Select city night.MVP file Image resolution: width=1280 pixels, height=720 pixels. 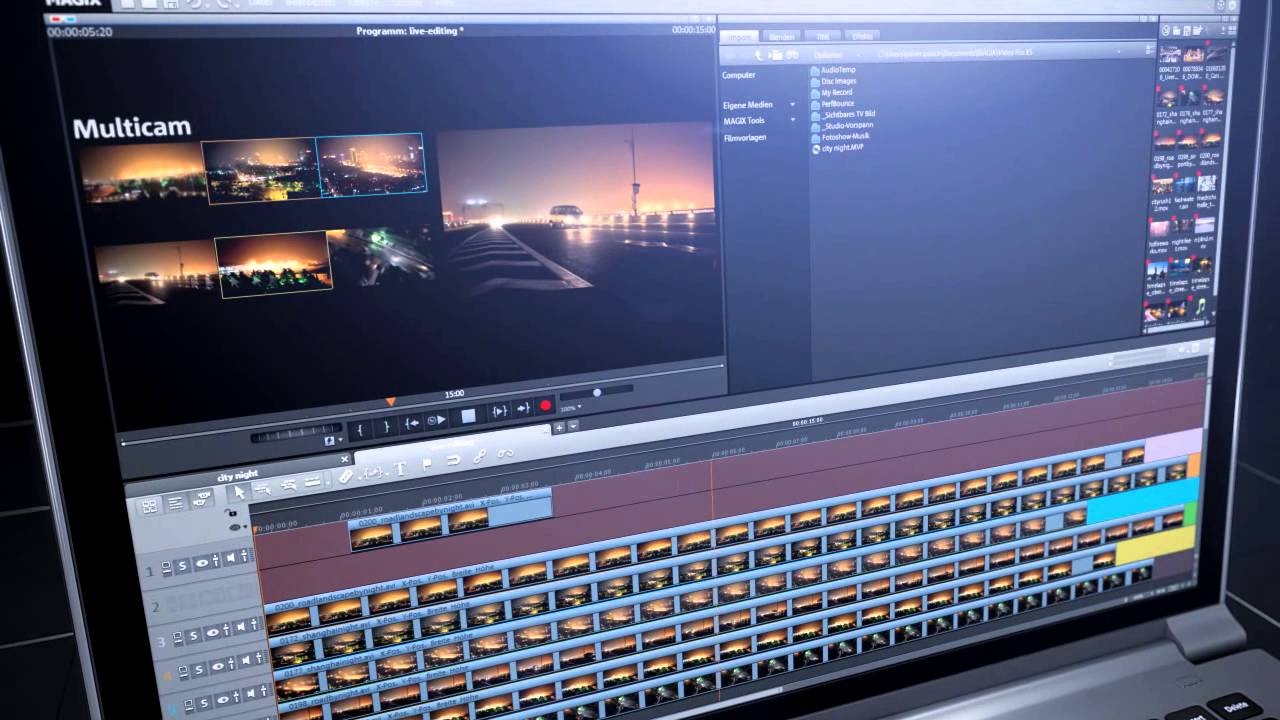(x=836, y=148)
